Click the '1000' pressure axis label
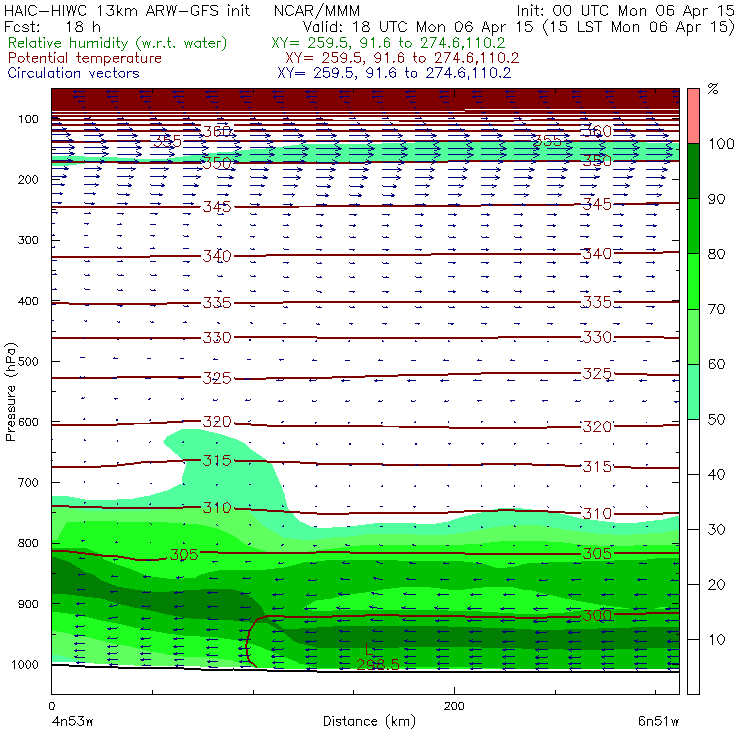The image size is (740, 740). pos(25,664)
